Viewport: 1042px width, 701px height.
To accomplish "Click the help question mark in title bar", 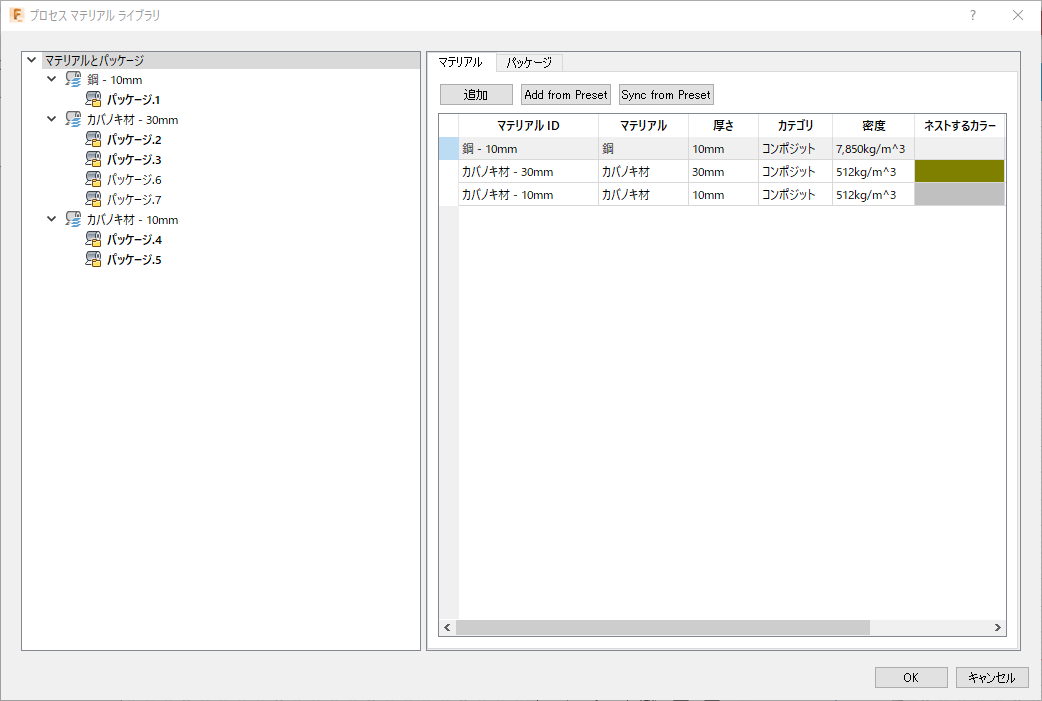I will [x=973, y=15].
